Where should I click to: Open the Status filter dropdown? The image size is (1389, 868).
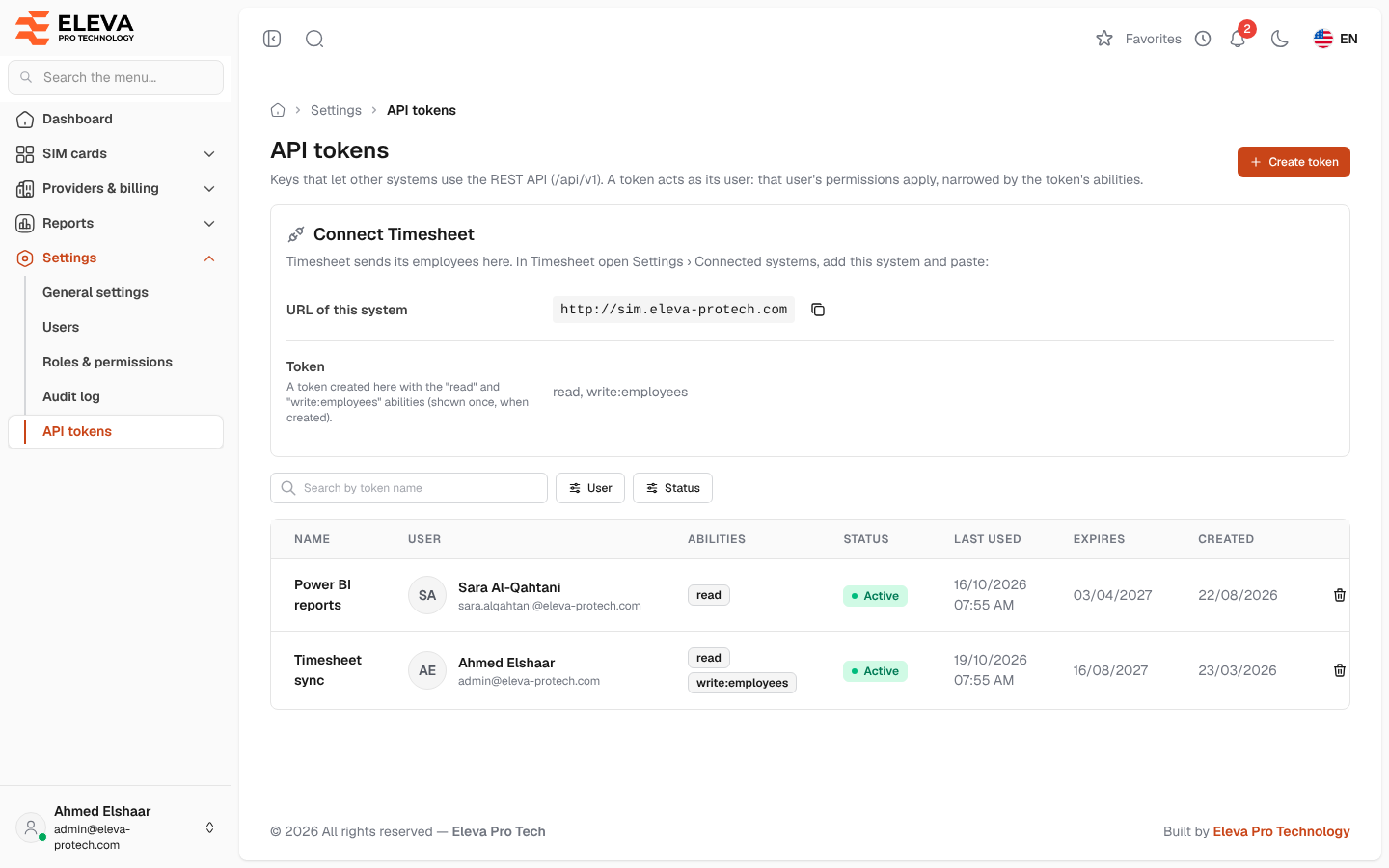672,488
